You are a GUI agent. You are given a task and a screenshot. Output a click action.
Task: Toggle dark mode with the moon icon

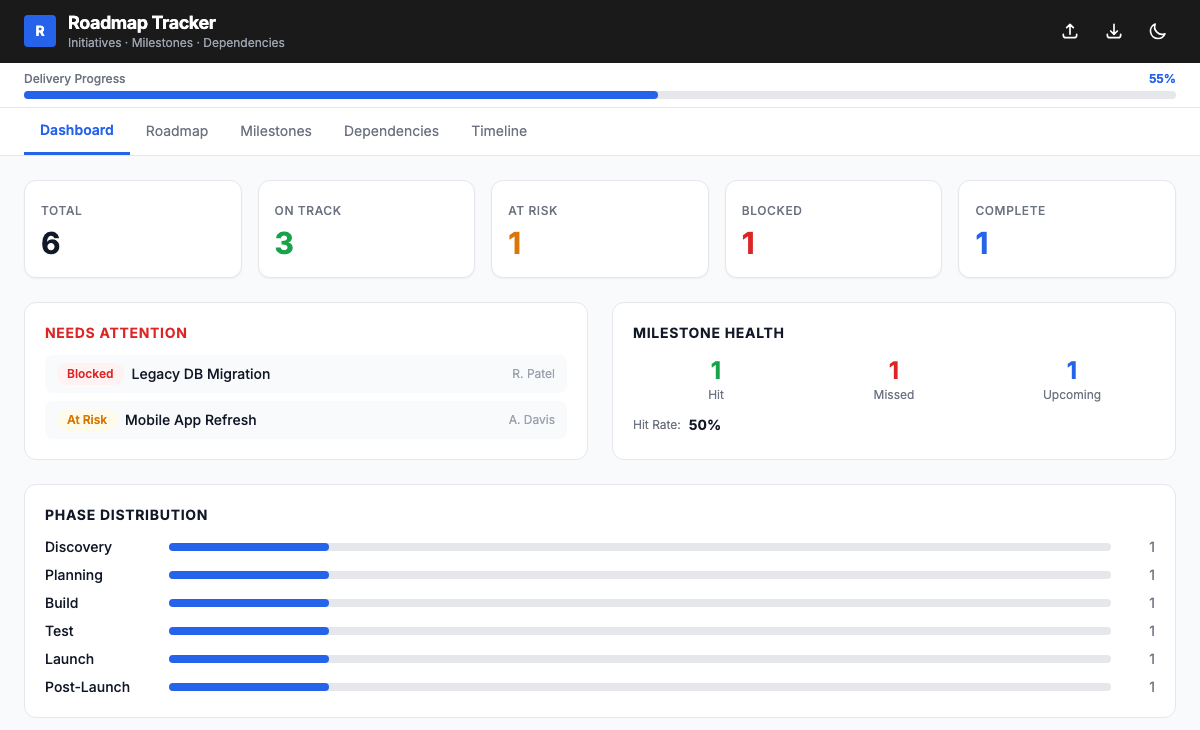pos(1158,31)
